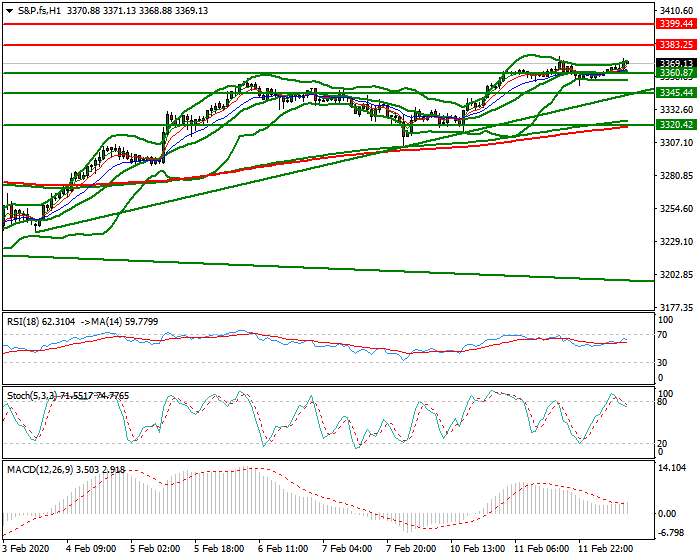This screenshot has width=700, height=560.
Task: Click the 11 Feb 22:00 time label
Action: (605, 548)
